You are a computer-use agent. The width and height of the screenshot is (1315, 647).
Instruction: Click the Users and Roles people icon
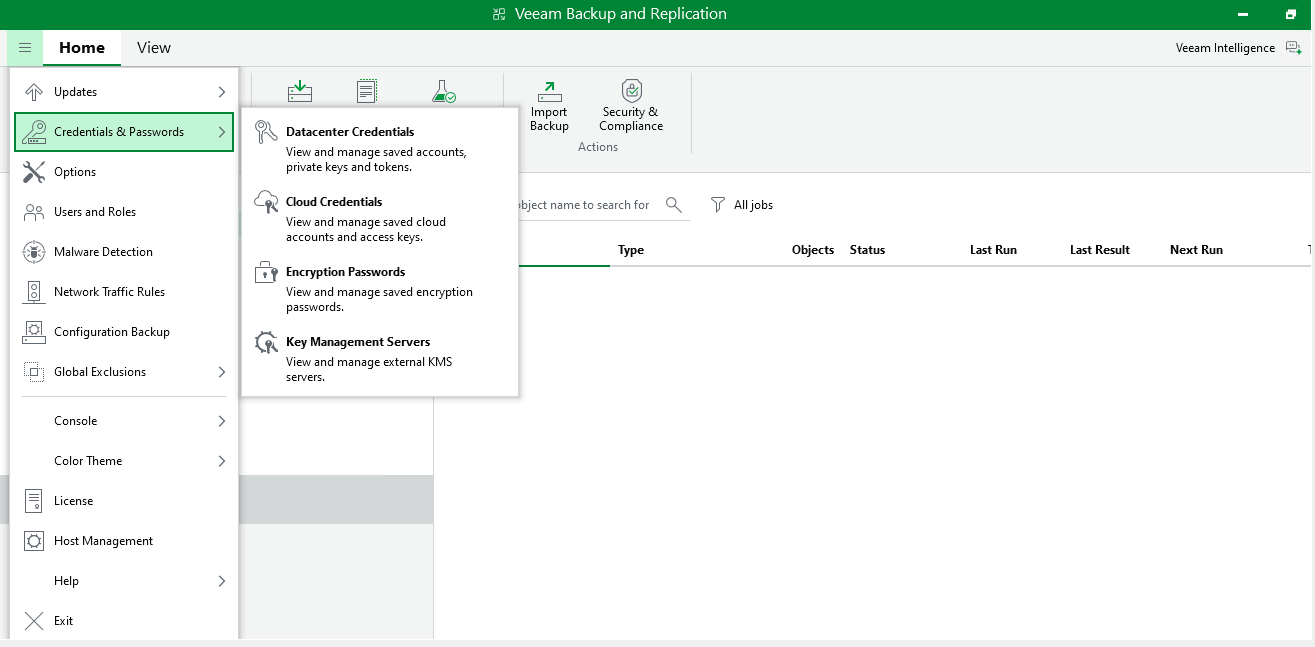coord(34,212)
